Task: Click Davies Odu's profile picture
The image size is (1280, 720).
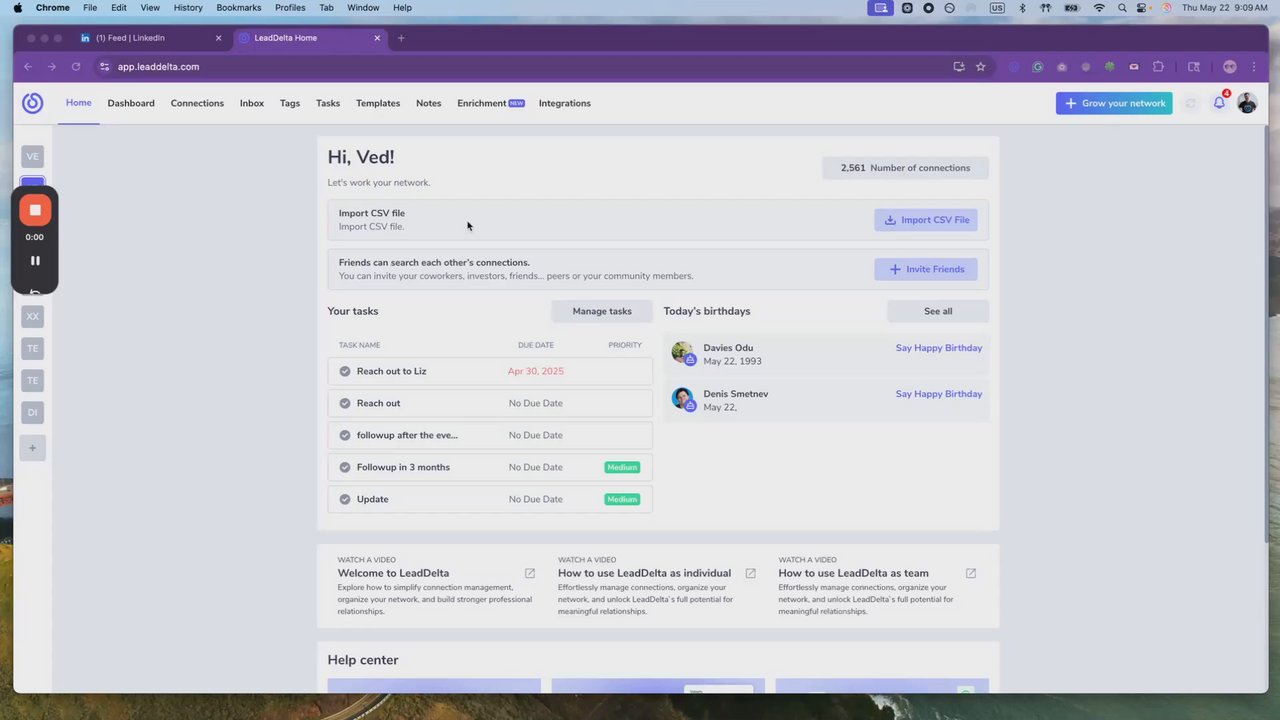Action: point(683,353)
